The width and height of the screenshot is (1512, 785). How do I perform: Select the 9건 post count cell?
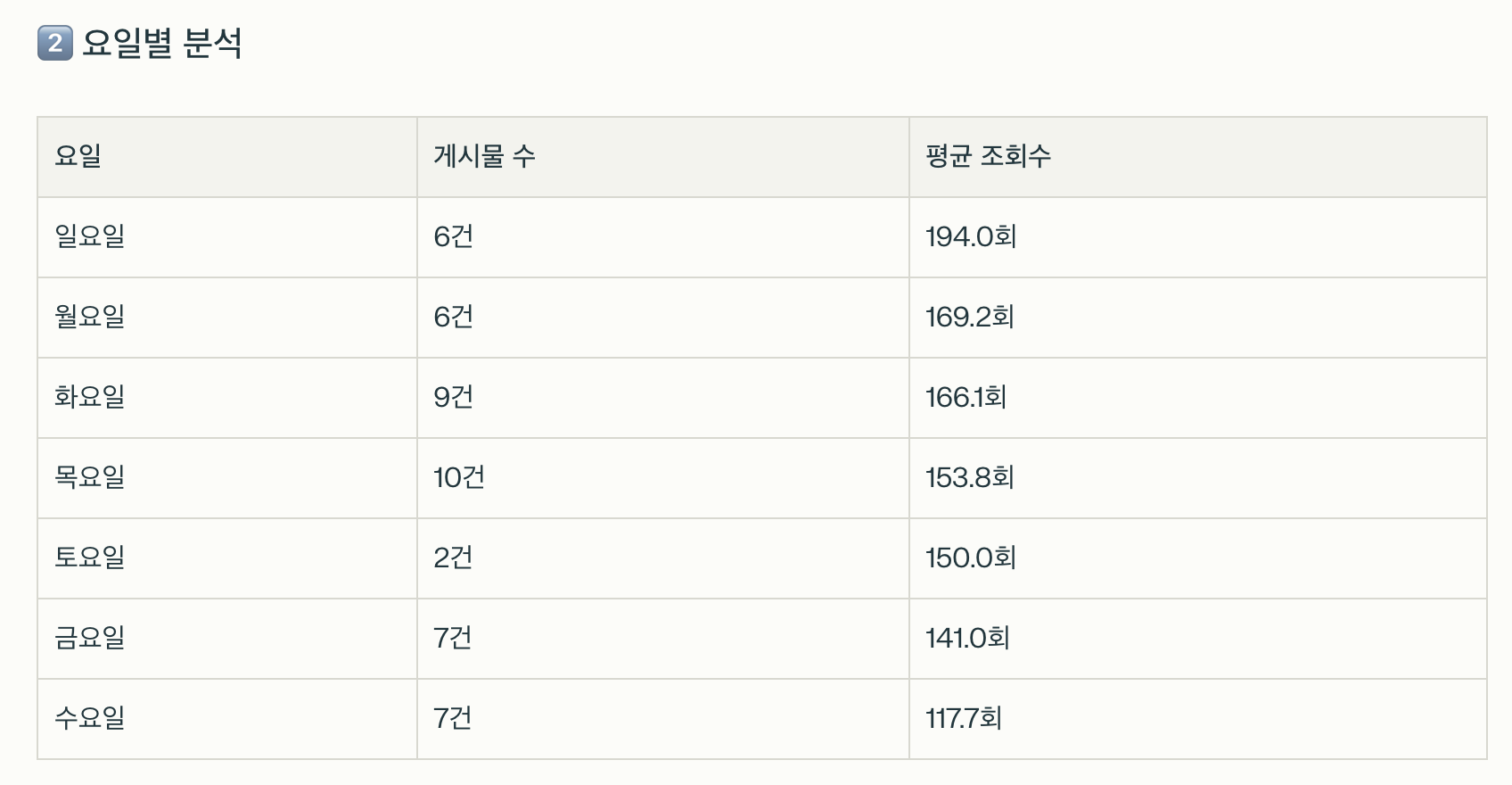[453, 397]
